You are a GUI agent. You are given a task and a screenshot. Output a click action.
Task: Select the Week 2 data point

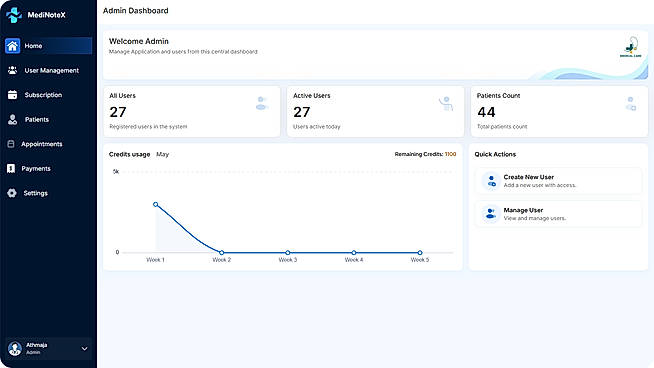click(x=221, y=252)
